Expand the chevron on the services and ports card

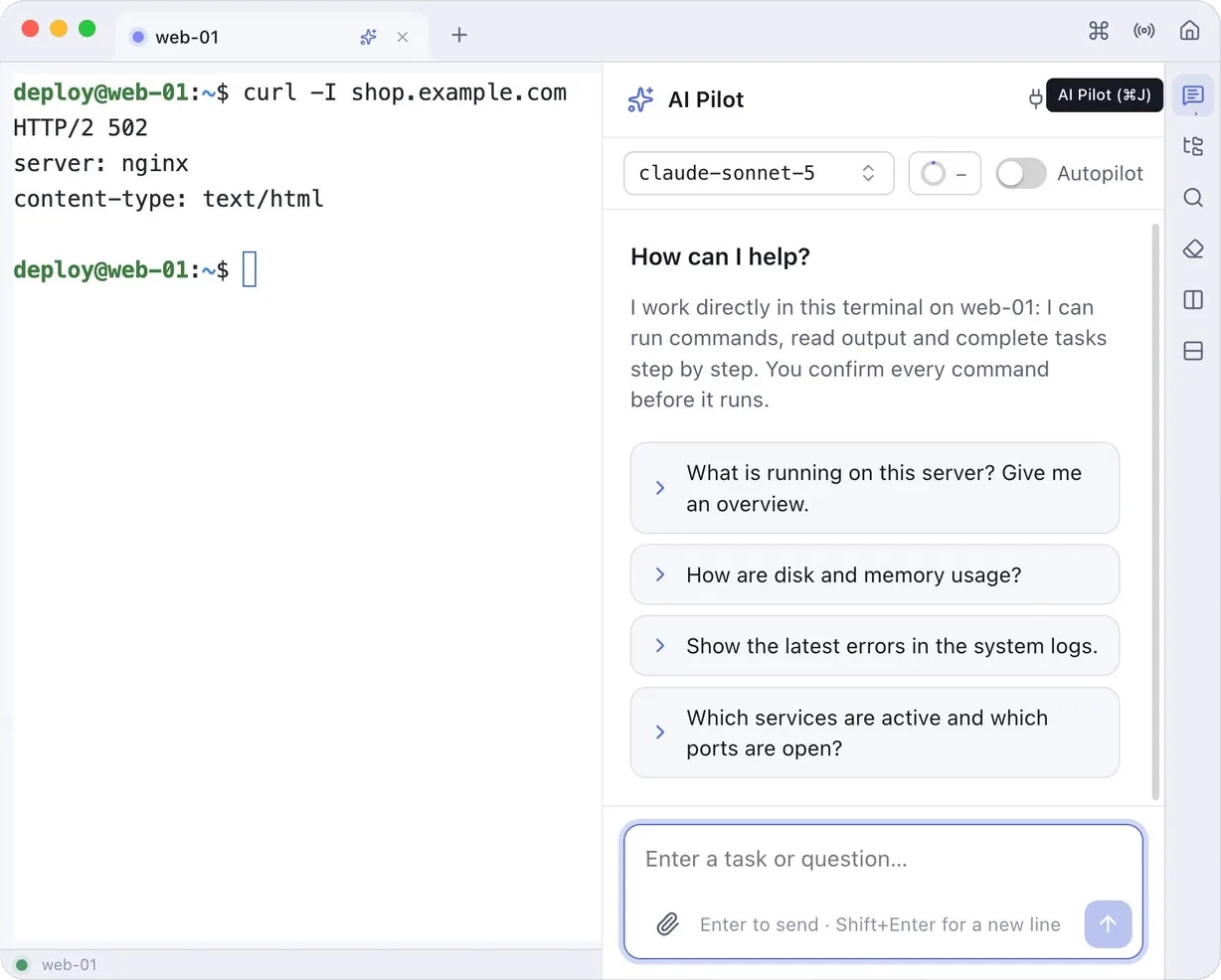[x=660, y=733]
